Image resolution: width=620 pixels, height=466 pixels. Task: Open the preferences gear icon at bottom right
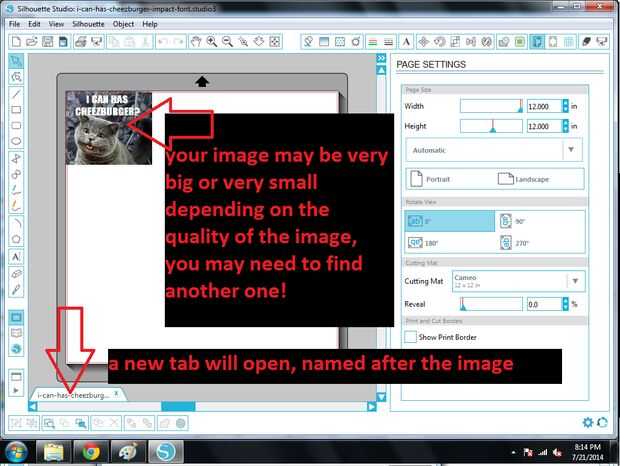coord(588,423)
